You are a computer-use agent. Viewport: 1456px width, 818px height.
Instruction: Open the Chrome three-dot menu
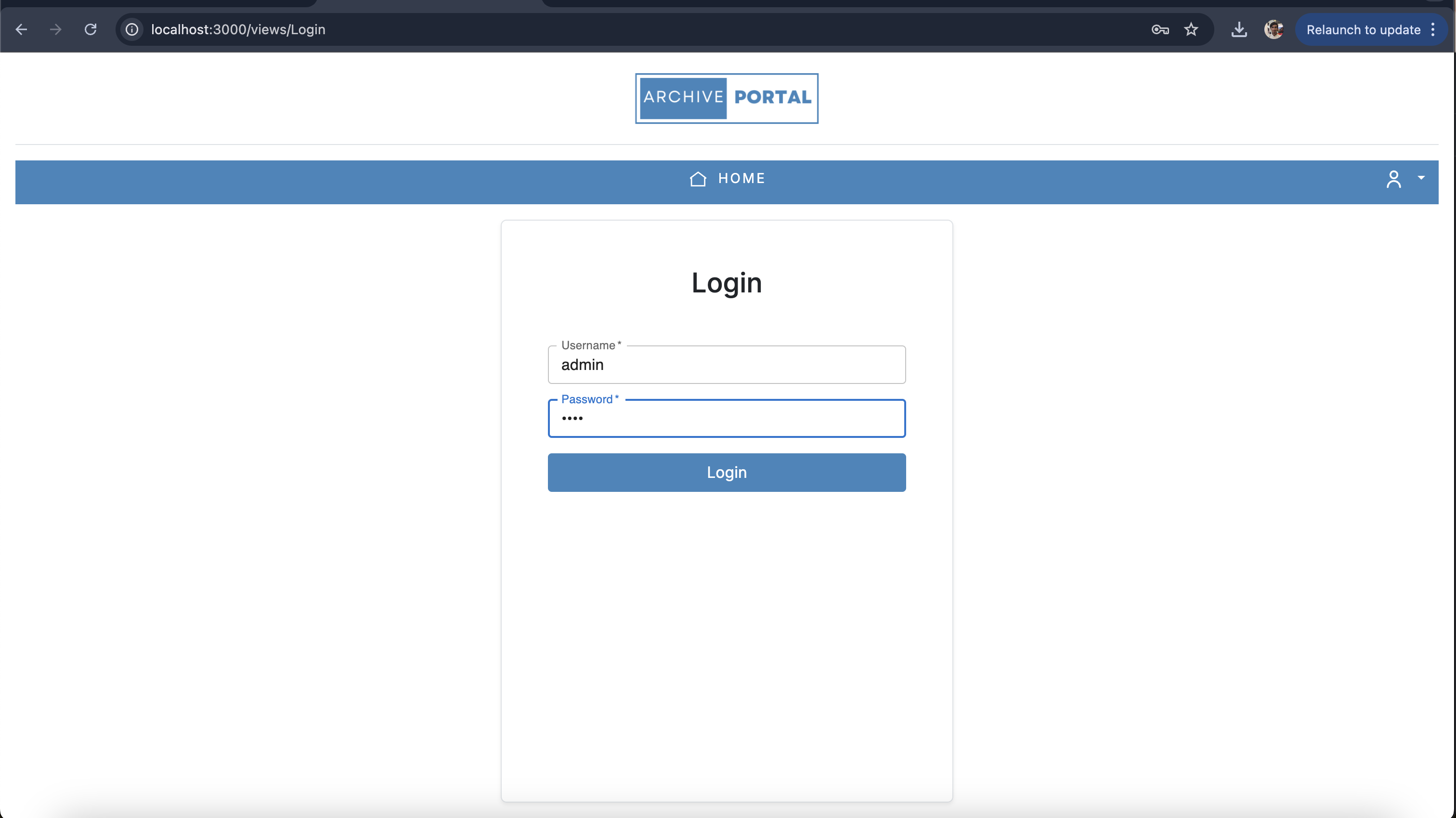pyautogui.click(x=1433, y=29)
